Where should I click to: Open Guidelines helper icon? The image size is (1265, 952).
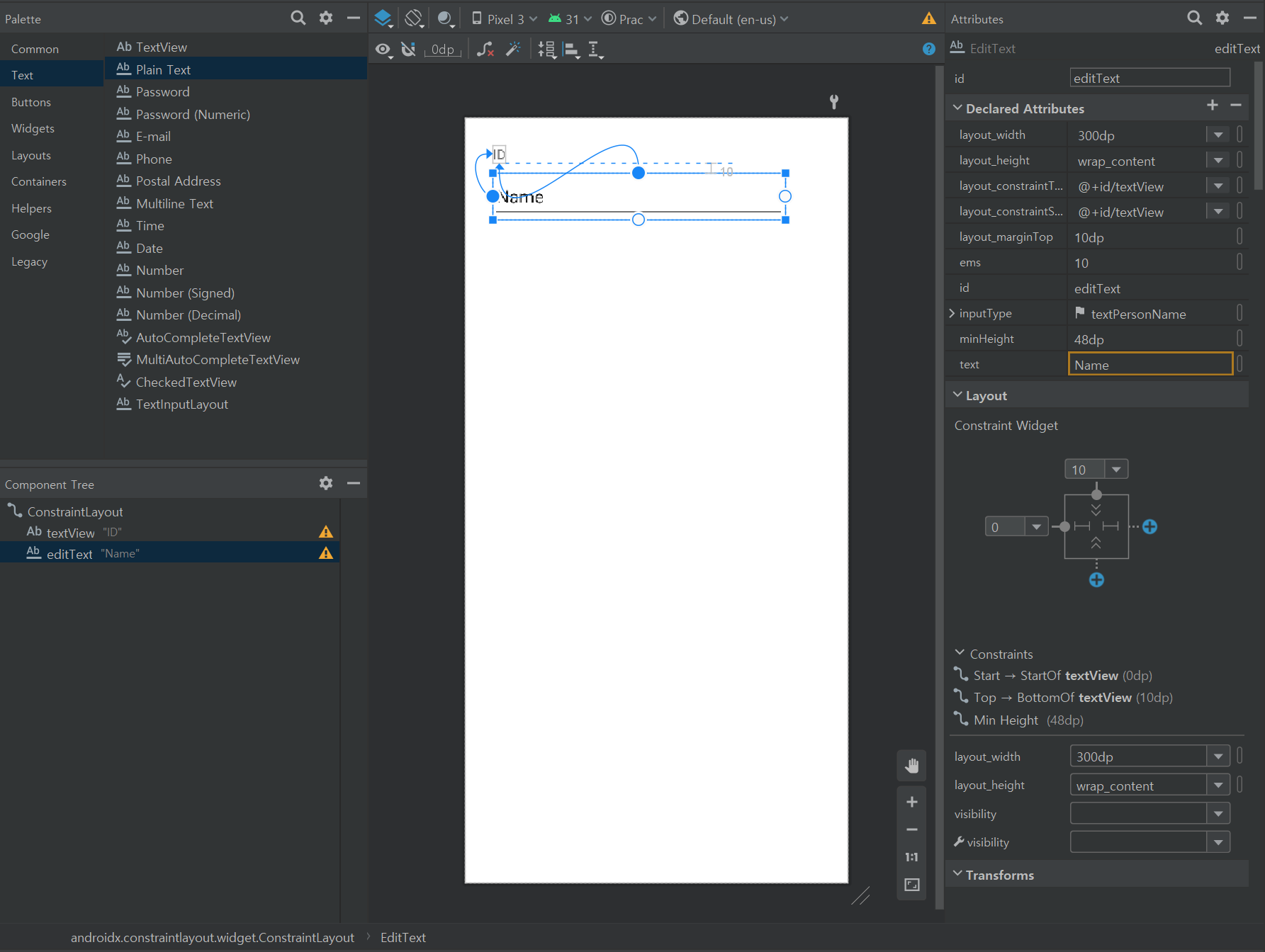[595, 50]
